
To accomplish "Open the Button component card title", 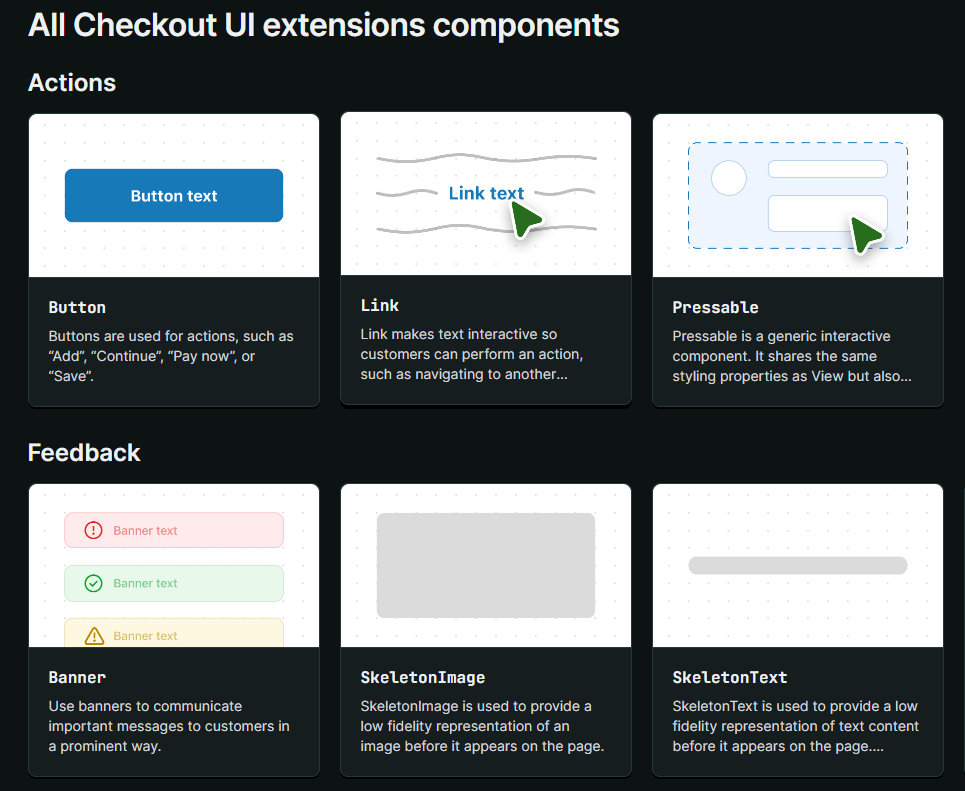I will 77,307.
